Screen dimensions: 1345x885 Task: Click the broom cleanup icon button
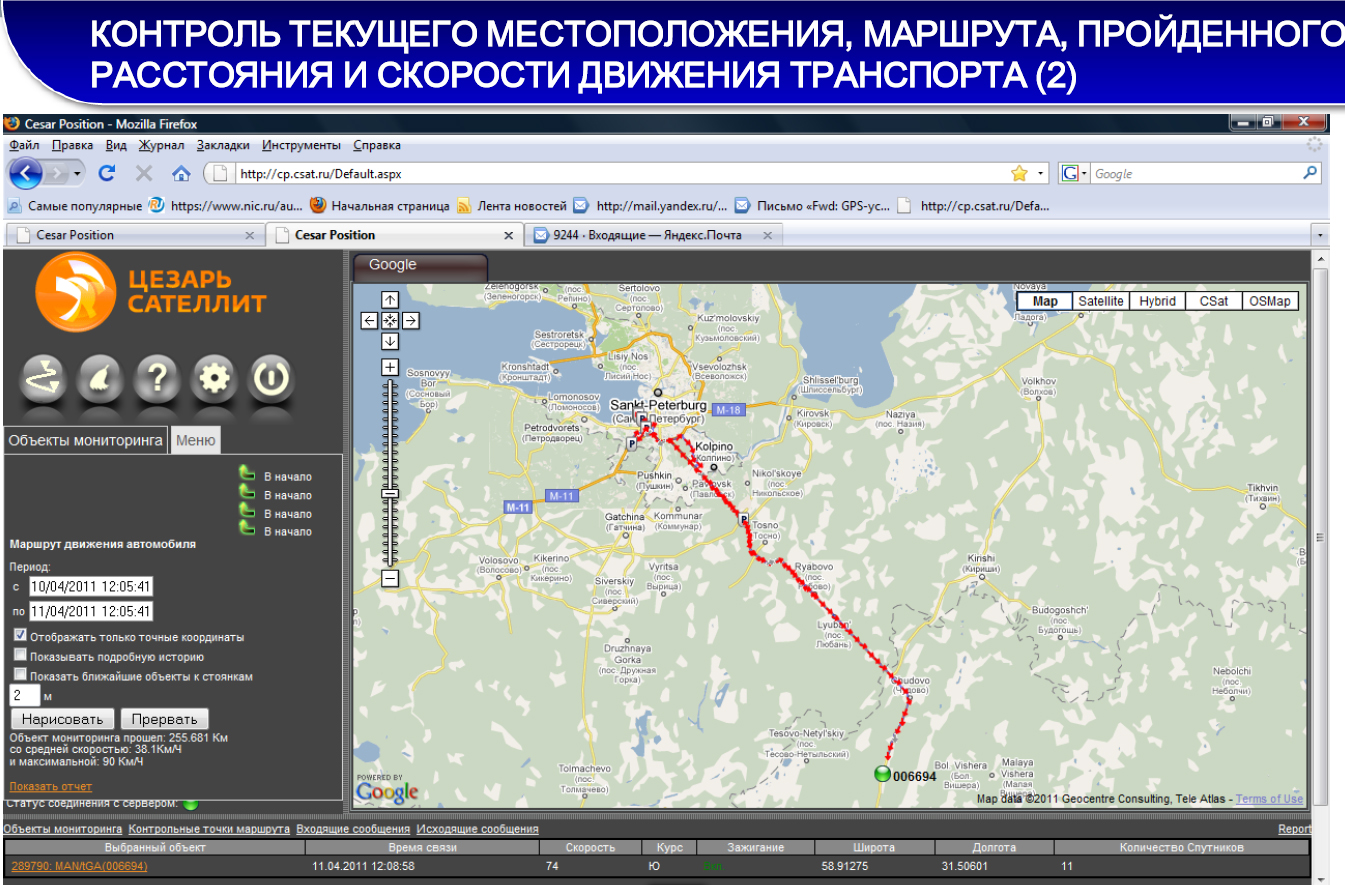coord(100,379)
